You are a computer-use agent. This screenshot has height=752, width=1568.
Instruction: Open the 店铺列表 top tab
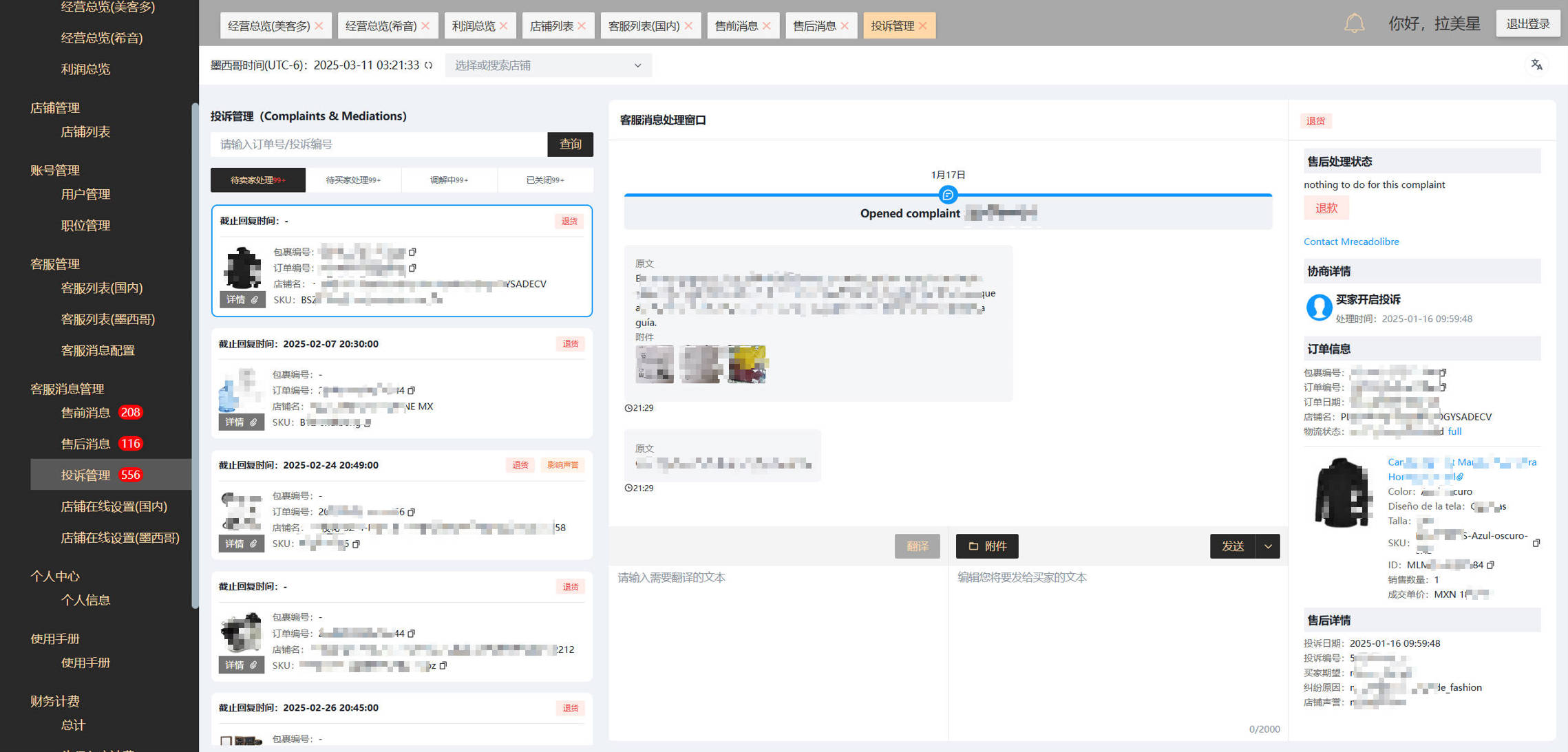pyautogui.click(x=551, y=25)
